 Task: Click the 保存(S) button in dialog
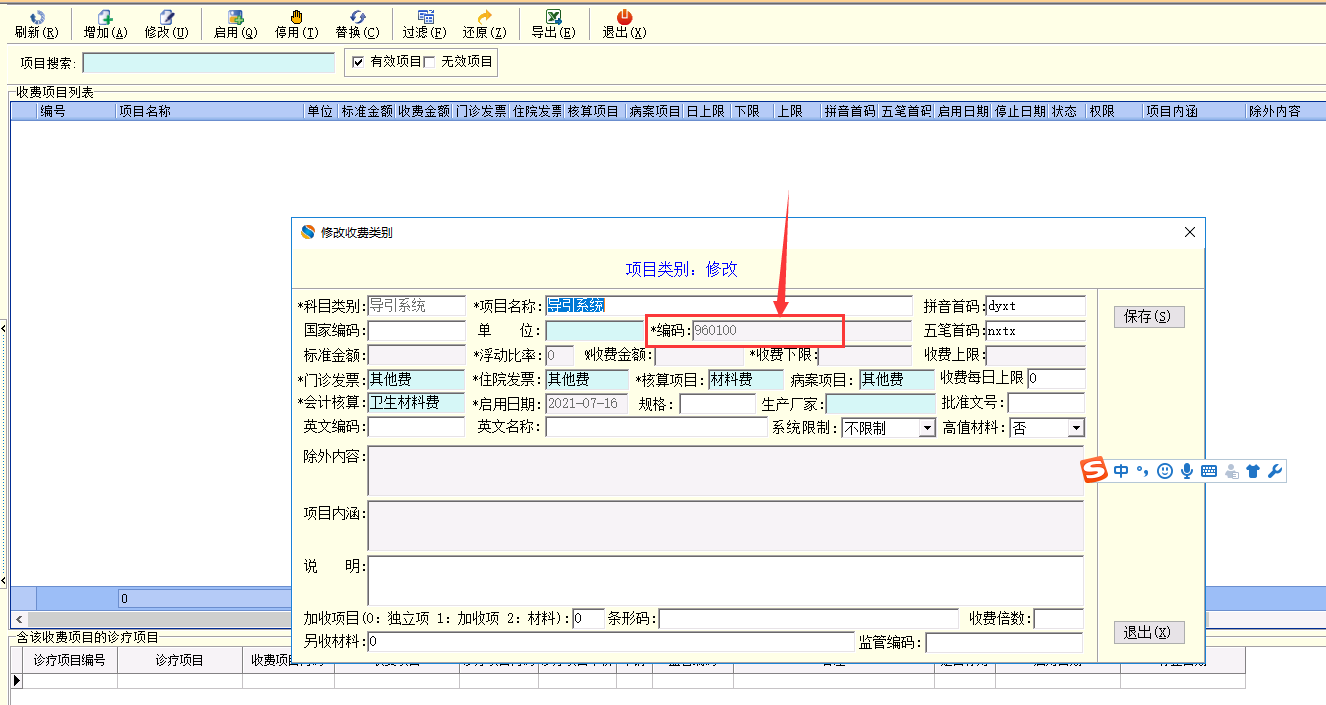1148,317
